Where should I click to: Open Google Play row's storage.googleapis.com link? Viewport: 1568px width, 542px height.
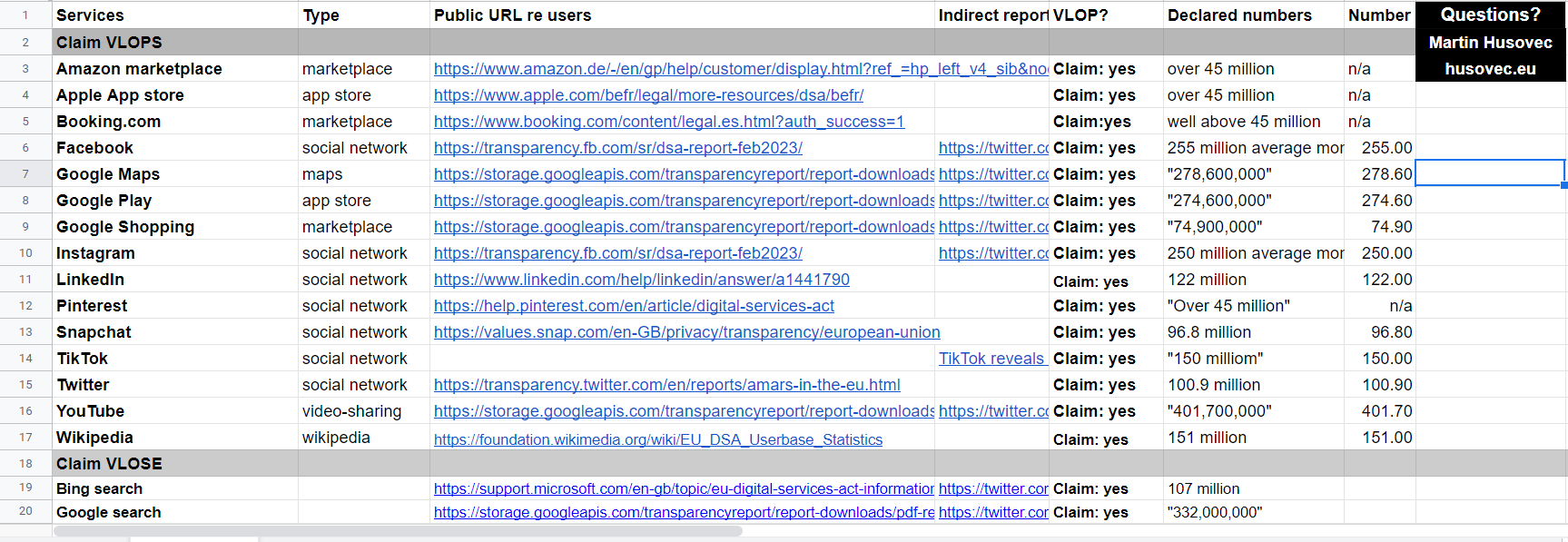pyautogui.click(x=684, y=201)
